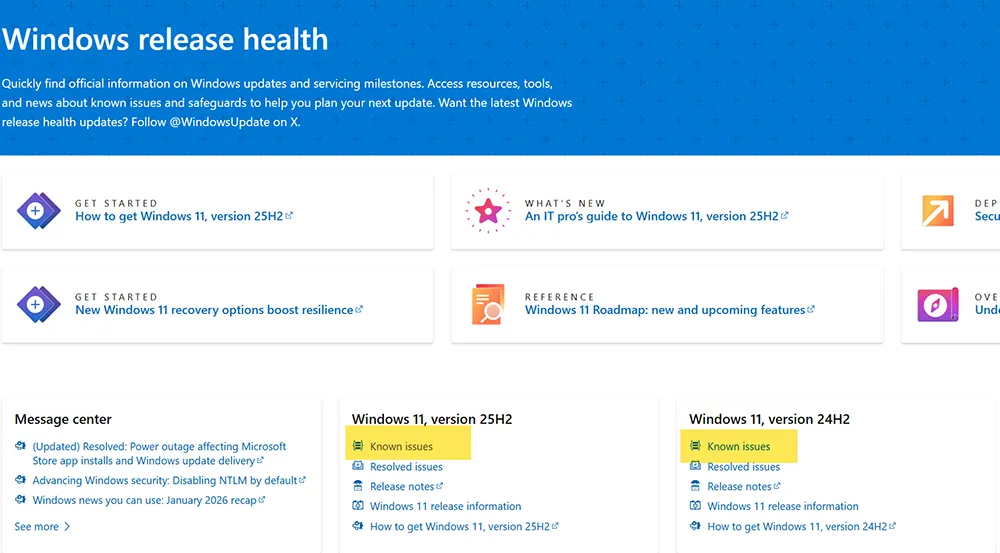Click the icon beside 25H2 'Windows 11 release information'

(358, 506)
